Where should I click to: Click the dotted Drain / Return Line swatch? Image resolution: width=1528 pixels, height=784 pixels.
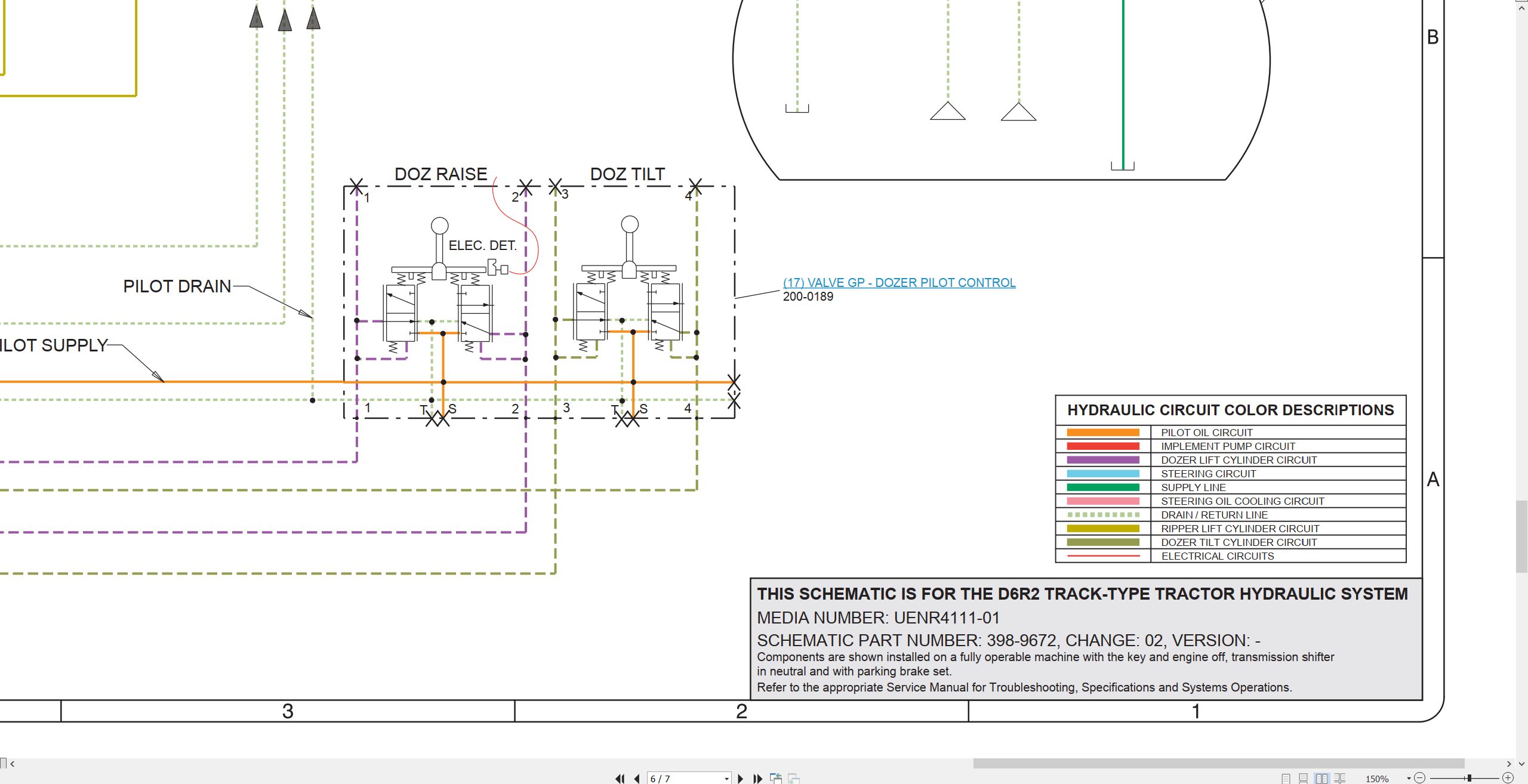coord(1103,515)
